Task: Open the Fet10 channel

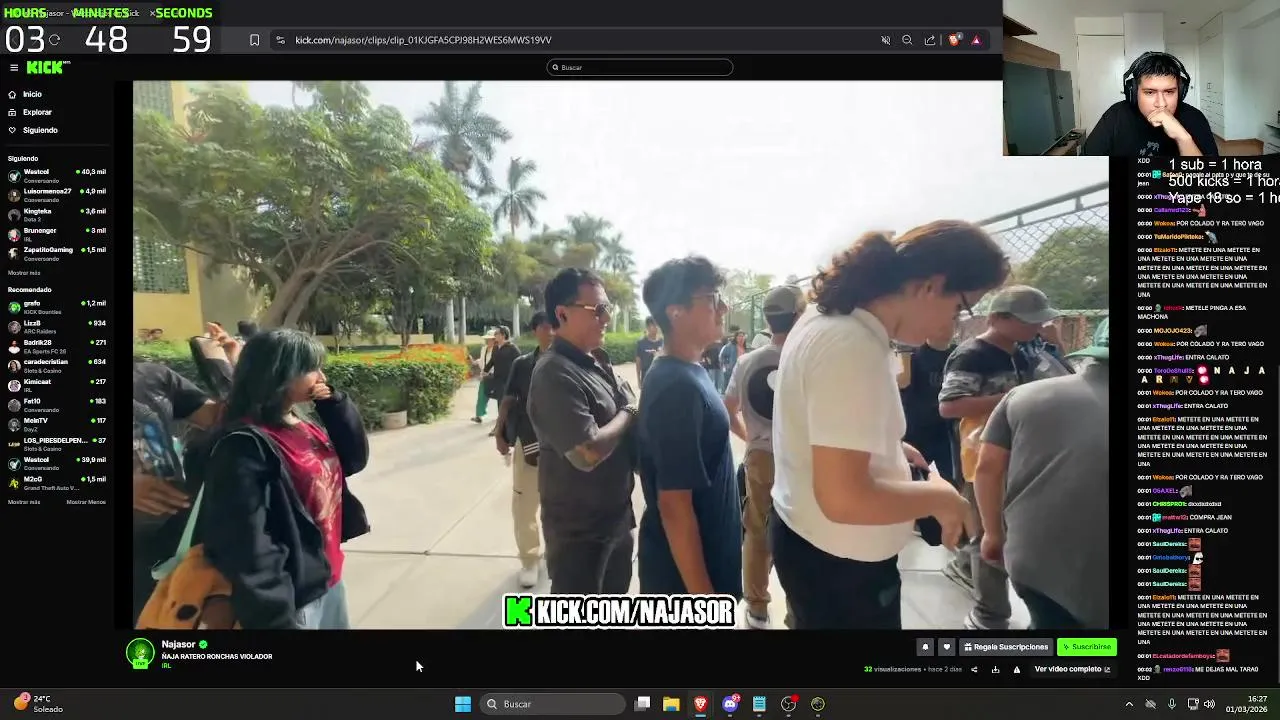Action: [57, 405]
